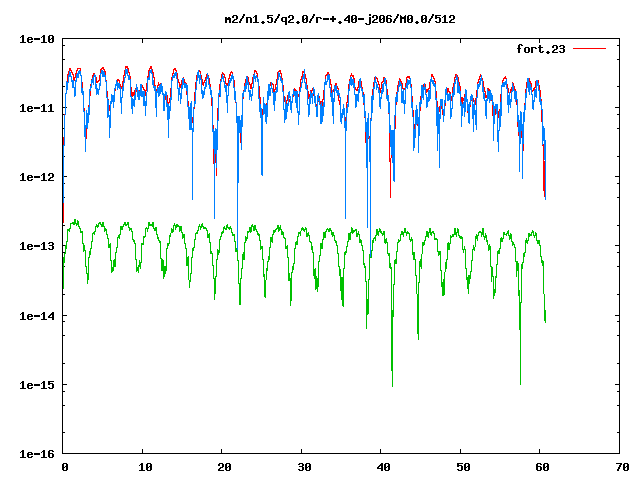This screenshot has height=480, width=640.
Task: Click x-axis label 60
Action: 542,467
